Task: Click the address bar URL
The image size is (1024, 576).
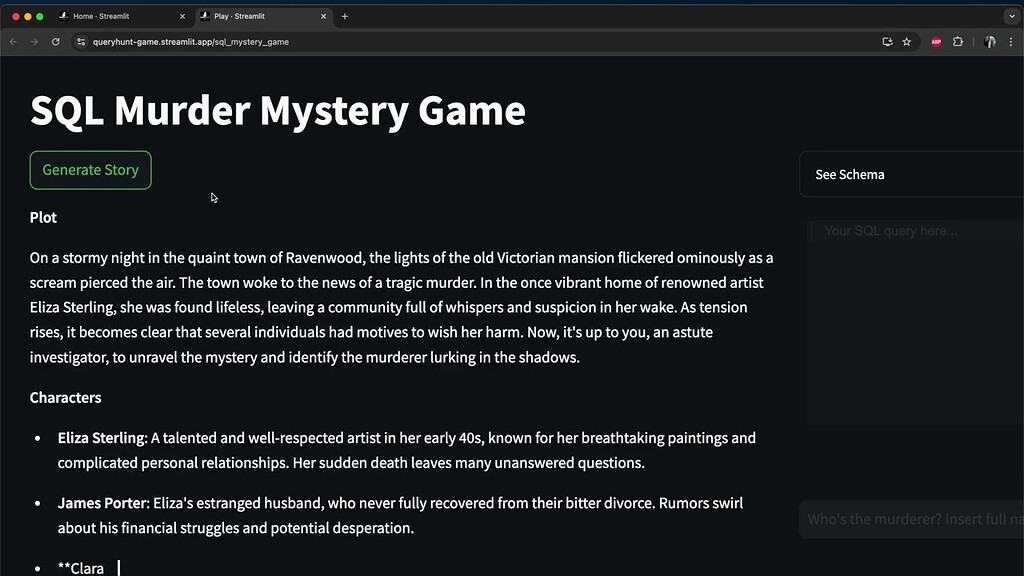Action: tap(190, 41)
